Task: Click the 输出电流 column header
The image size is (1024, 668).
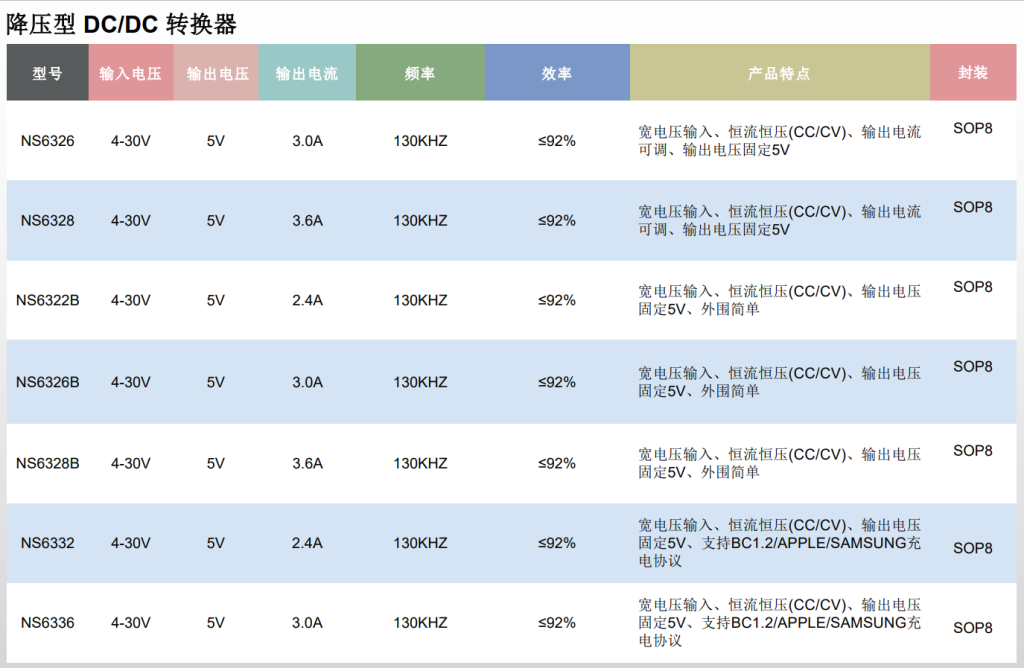Action: 307,72
